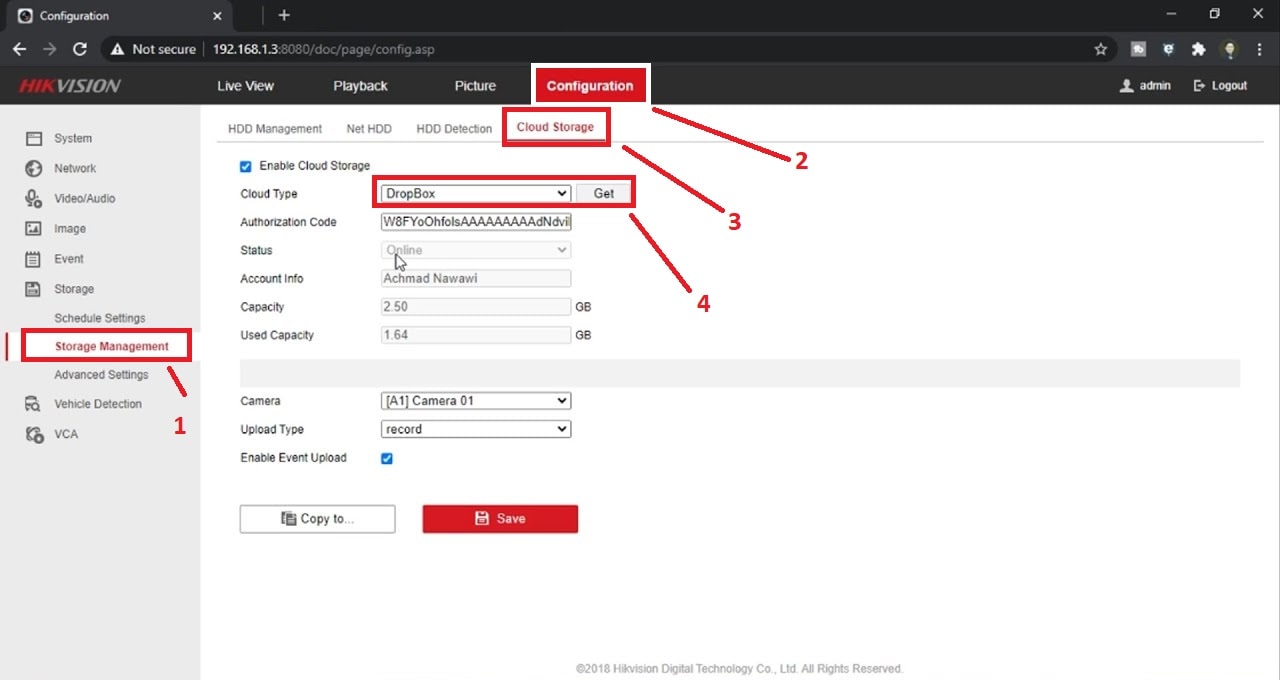Click the Authorization Code input field
Screen dimensions: 1280x680
click(x=475, y=221)
